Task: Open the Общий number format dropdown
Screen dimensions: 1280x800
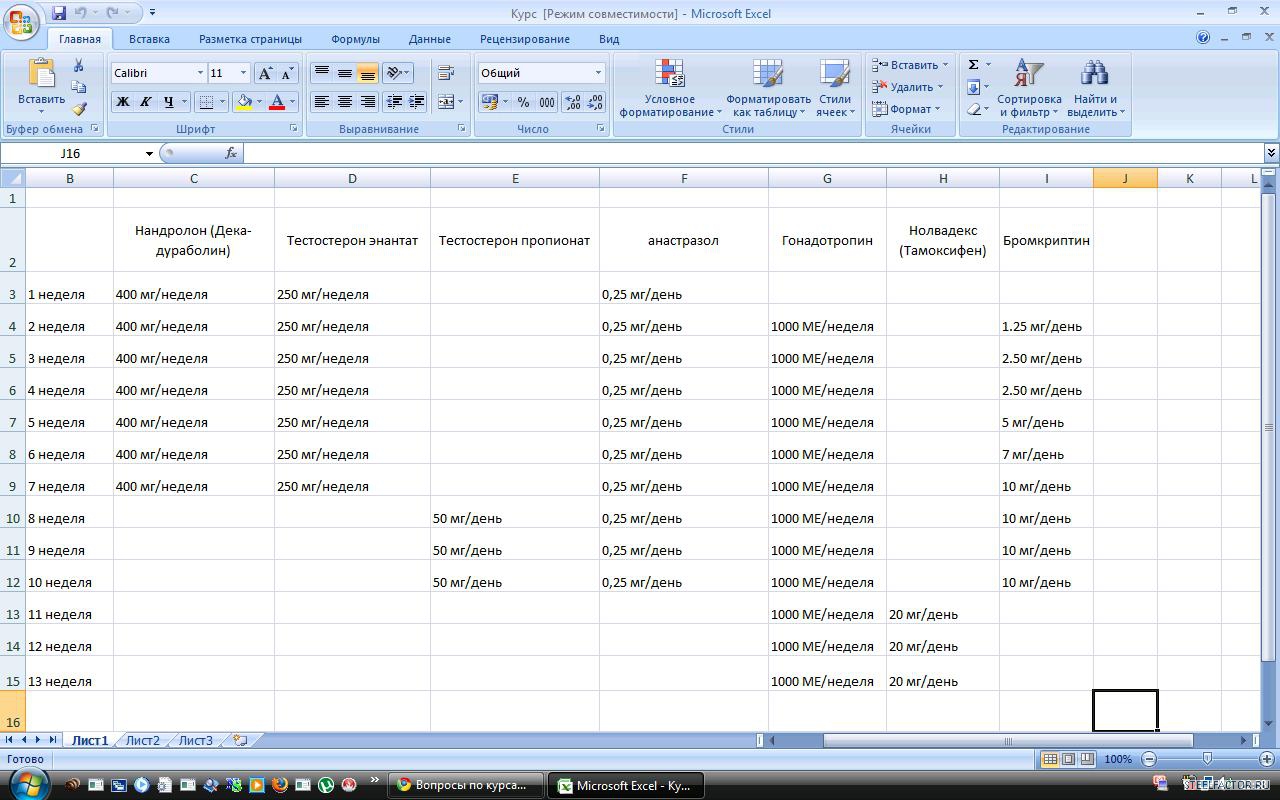Action: (598, 73)
